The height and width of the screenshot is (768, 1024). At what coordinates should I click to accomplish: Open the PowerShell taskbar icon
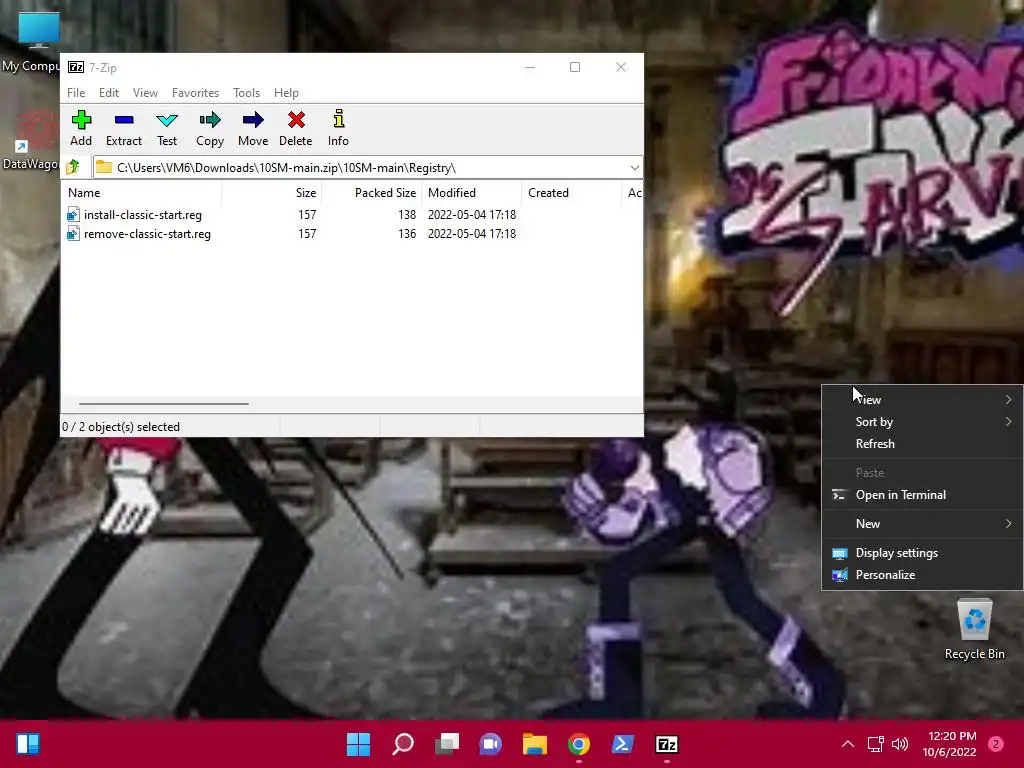pos(622,744)
